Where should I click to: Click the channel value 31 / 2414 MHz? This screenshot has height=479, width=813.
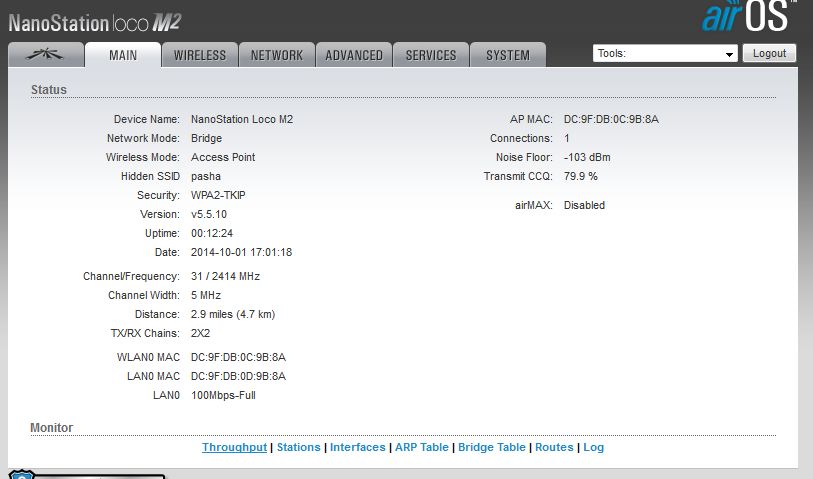coord(226,276)
